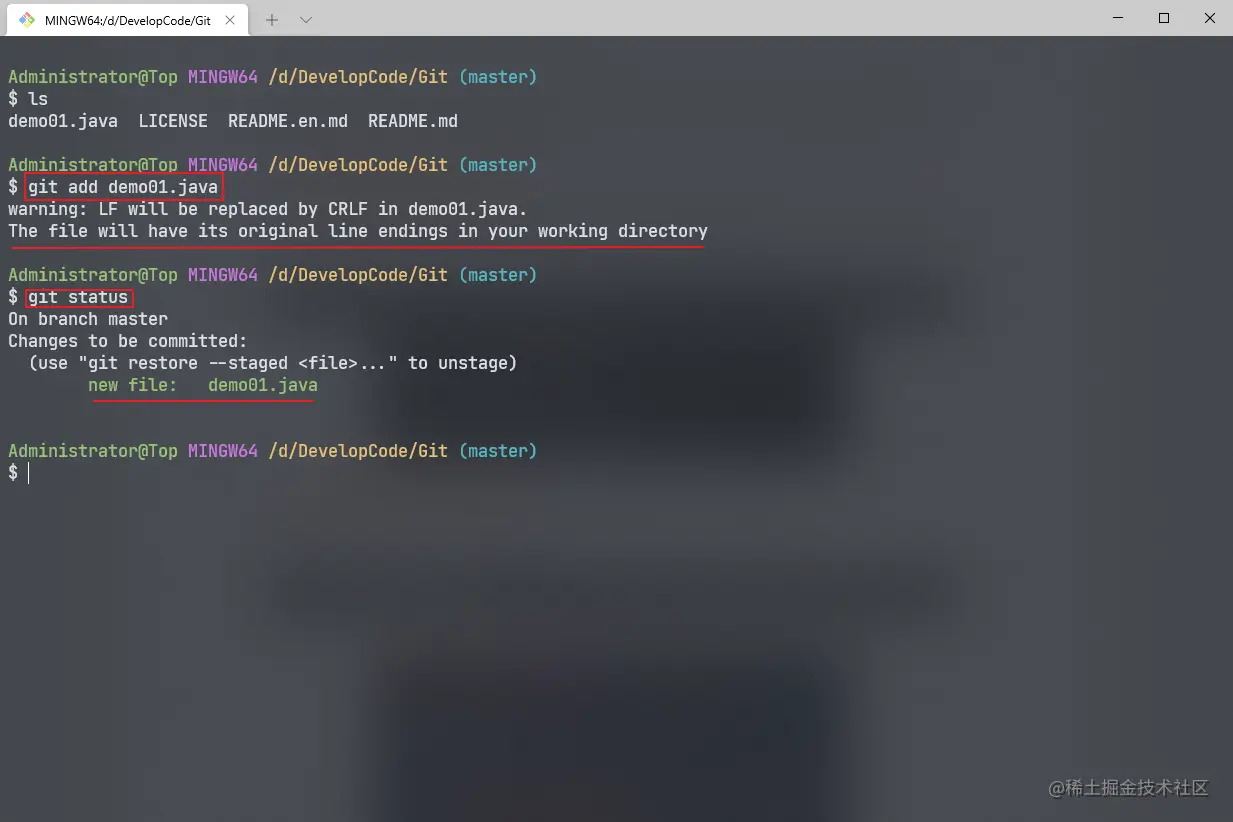
Task: Close the terminal window
Action: pyautogui.click(x=1210, y=18)
